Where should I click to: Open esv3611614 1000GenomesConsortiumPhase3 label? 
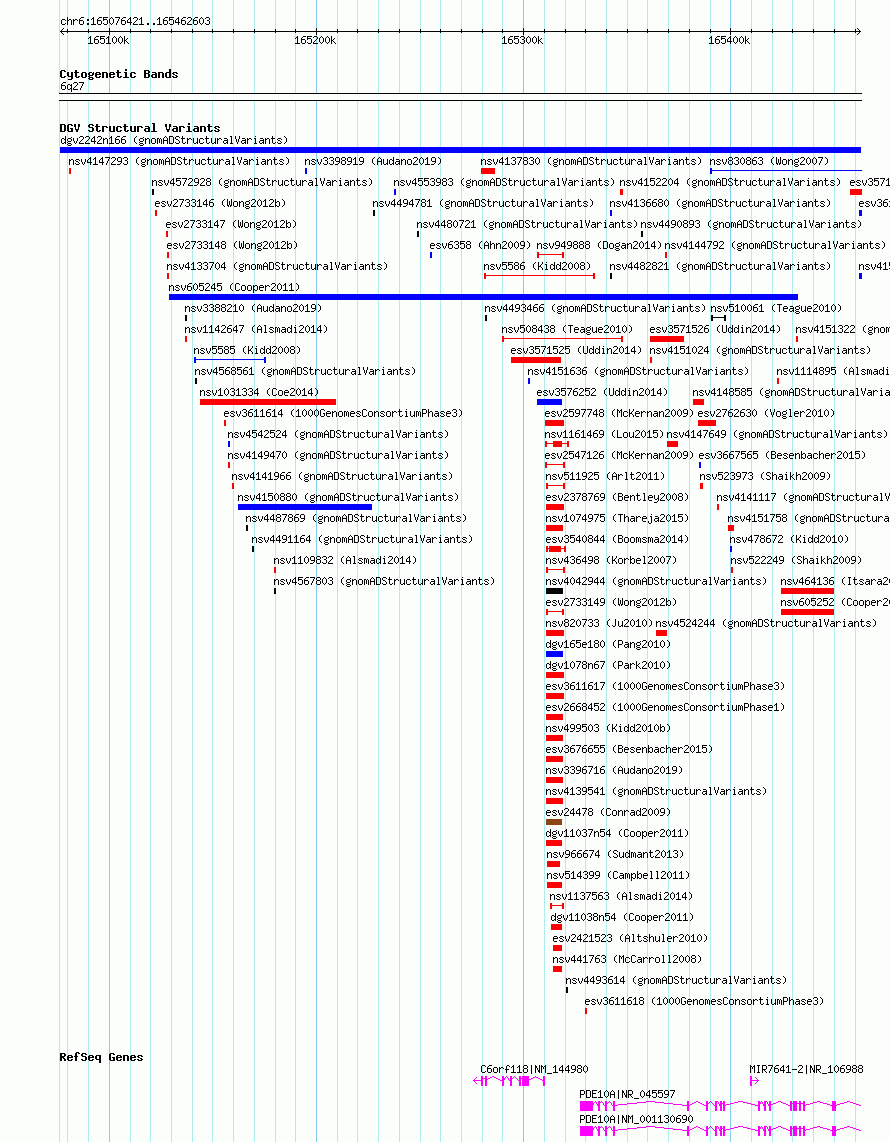[343, 414]
